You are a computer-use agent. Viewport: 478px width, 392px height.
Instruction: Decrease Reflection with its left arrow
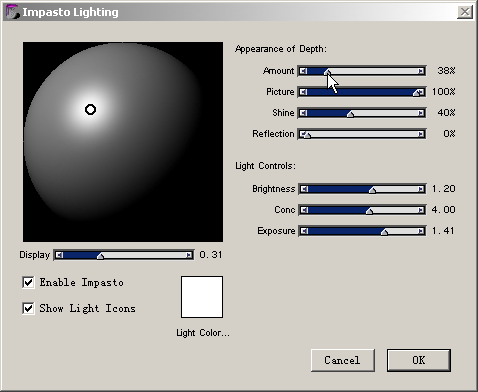pyautogui.click(x=302, y=134)
